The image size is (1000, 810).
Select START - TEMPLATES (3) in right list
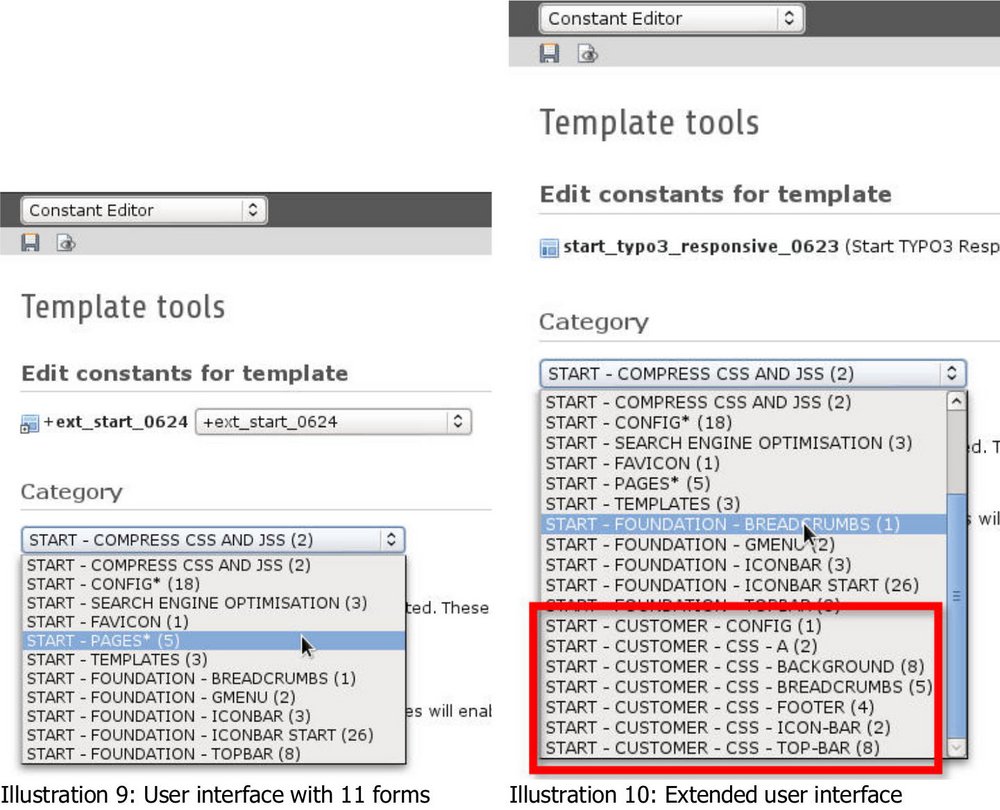744,504
